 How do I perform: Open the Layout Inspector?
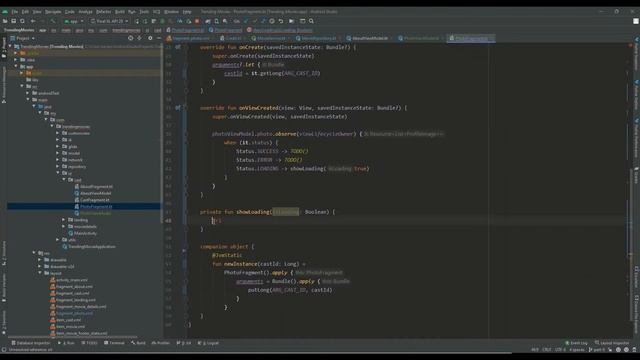pyautogui.click(x=612, y=343)
